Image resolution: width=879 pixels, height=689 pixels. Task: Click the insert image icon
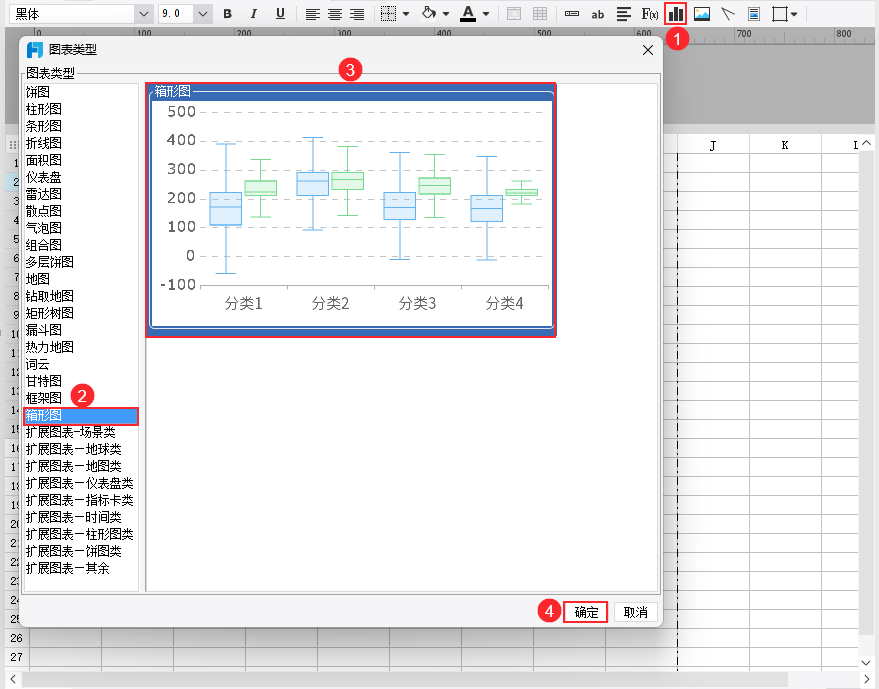tap(702, 14)
